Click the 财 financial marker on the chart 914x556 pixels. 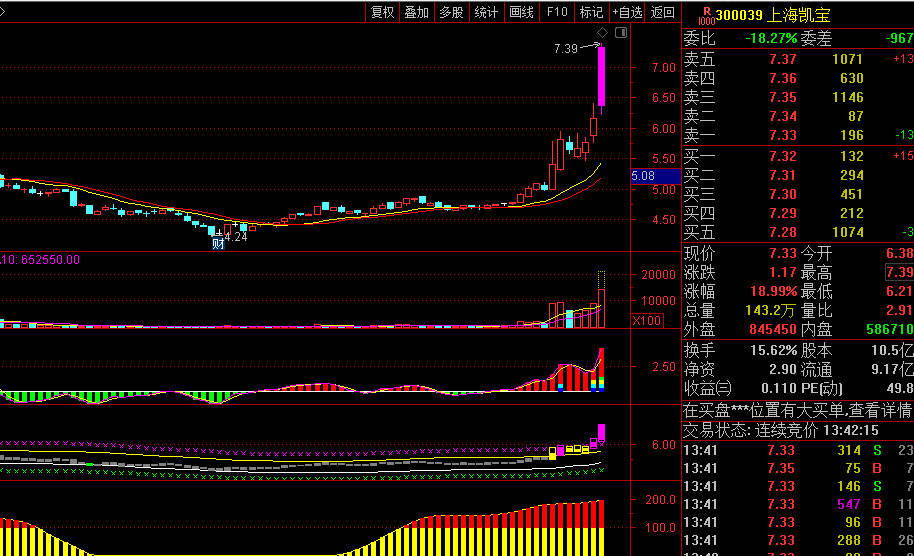pos(218,242)
